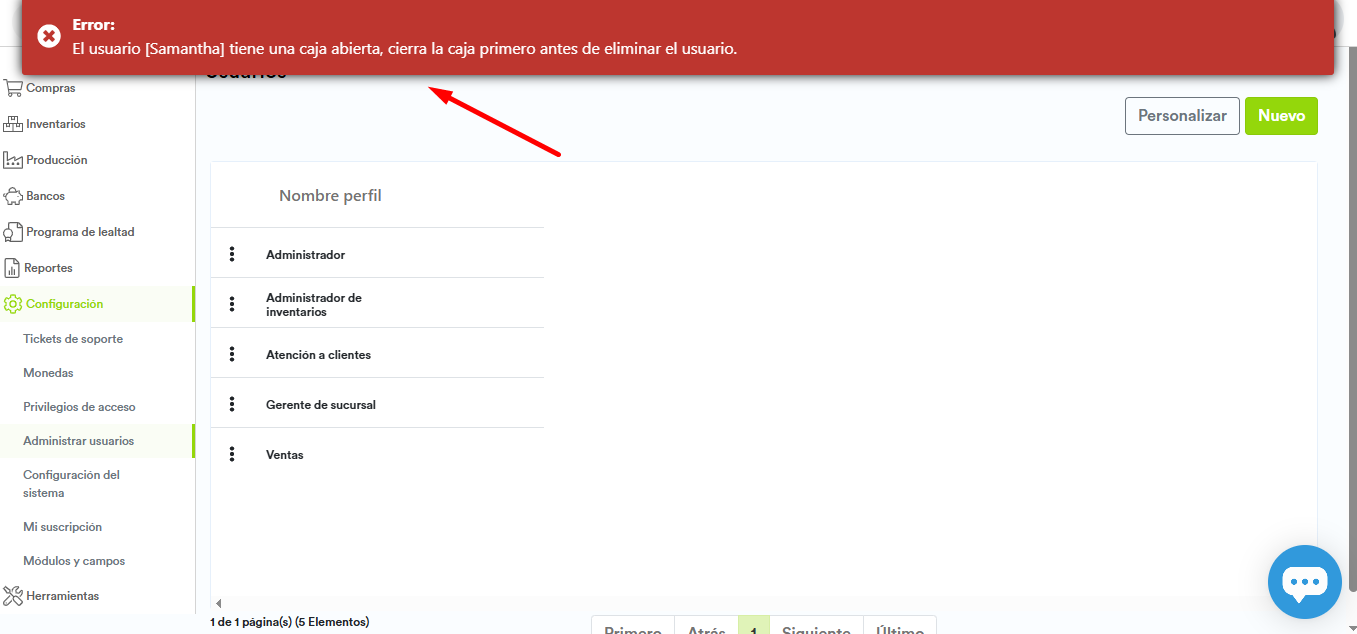This screenshot has height=634, width=1357.
Task: Click the green Nuevo button
Action: (1280, 116)
